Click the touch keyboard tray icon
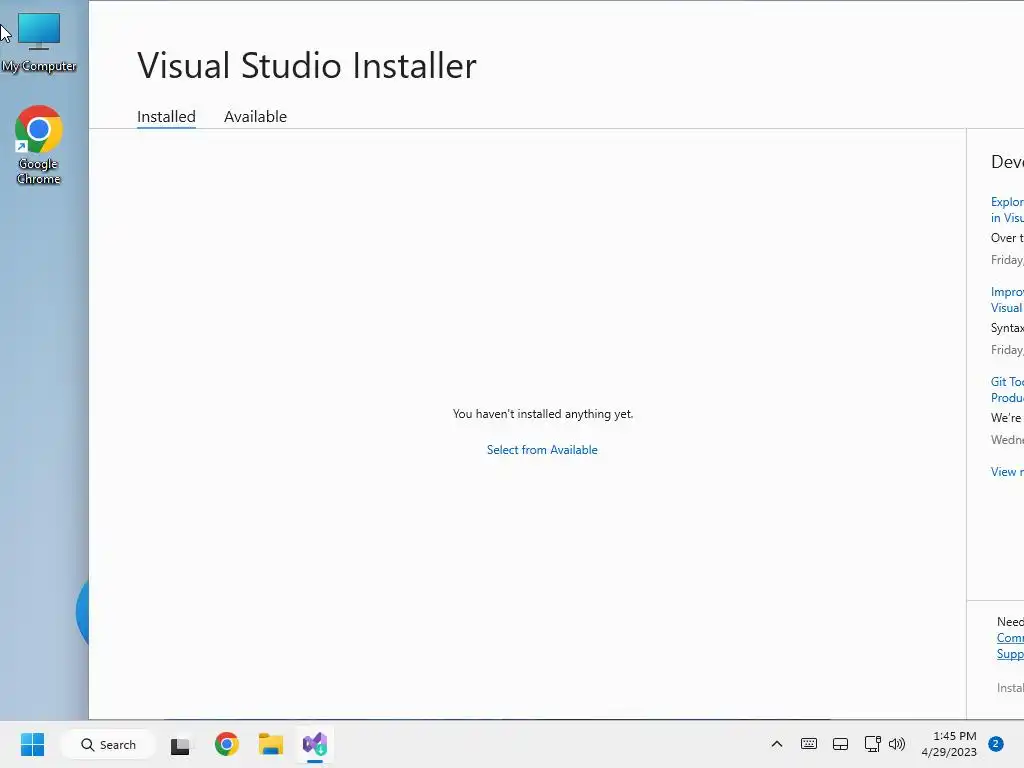The image size is (1024, 768). 808,744
